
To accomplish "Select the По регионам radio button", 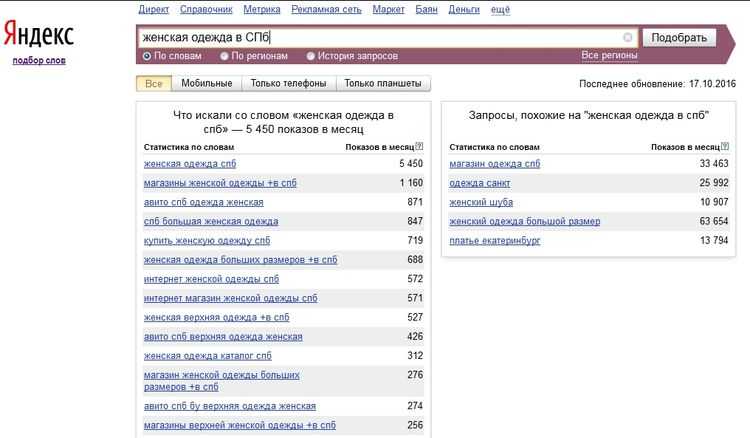I will [x=224, y=56].
